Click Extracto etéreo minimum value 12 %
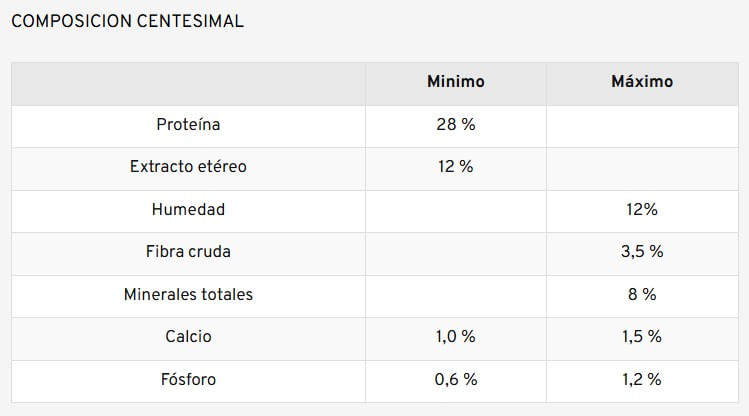Screen dimensions: 749x416 click(455, 167)
